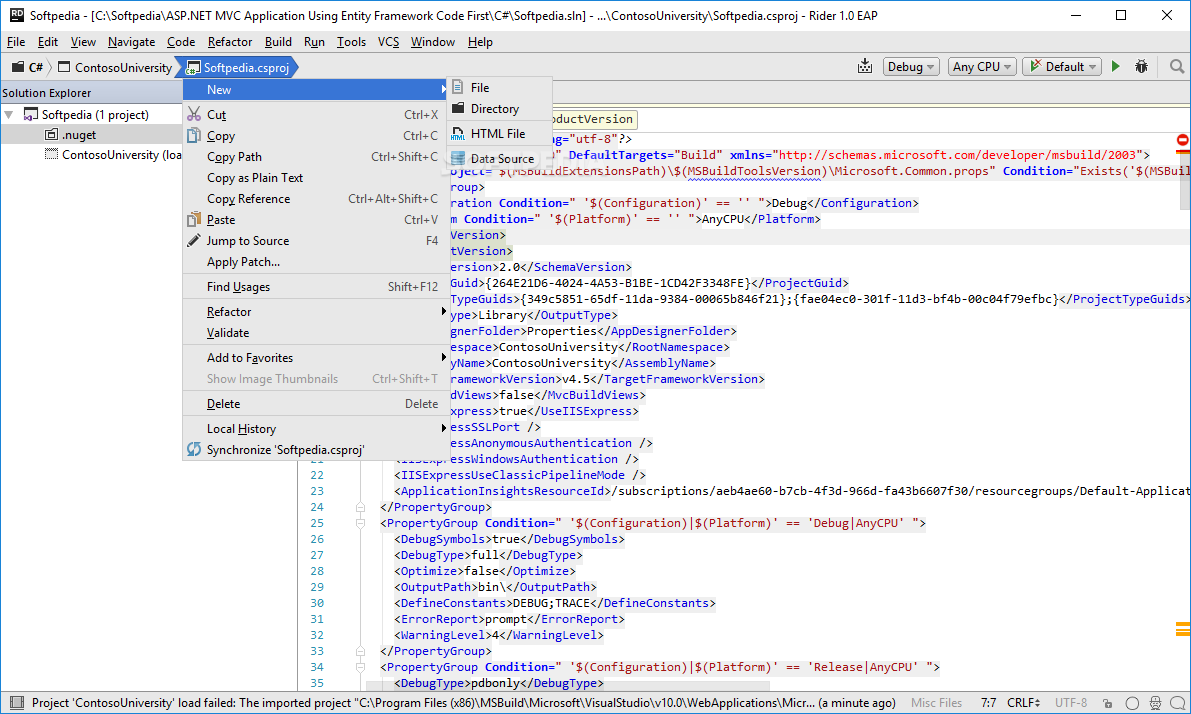The height and width of the screenshot is (714, 1191).
Task: Click the project load failed status message
Action: tap(463, 703)
